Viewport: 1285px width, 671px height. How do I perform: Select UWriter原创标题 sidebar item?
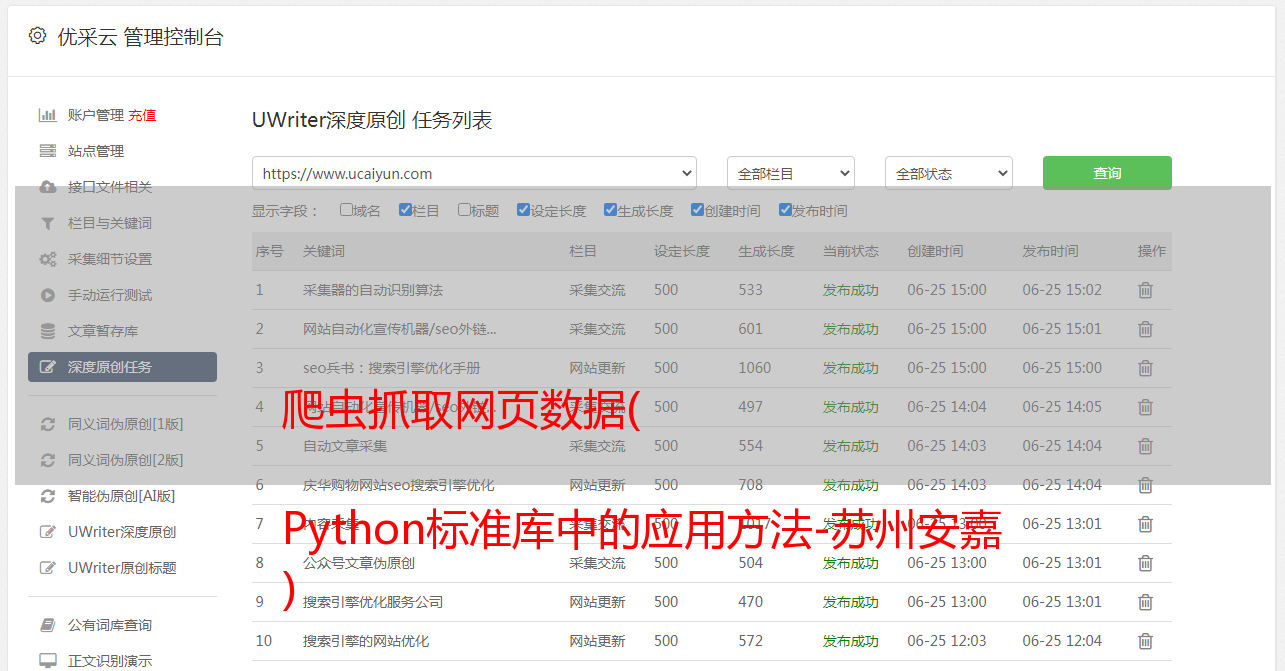122,568
